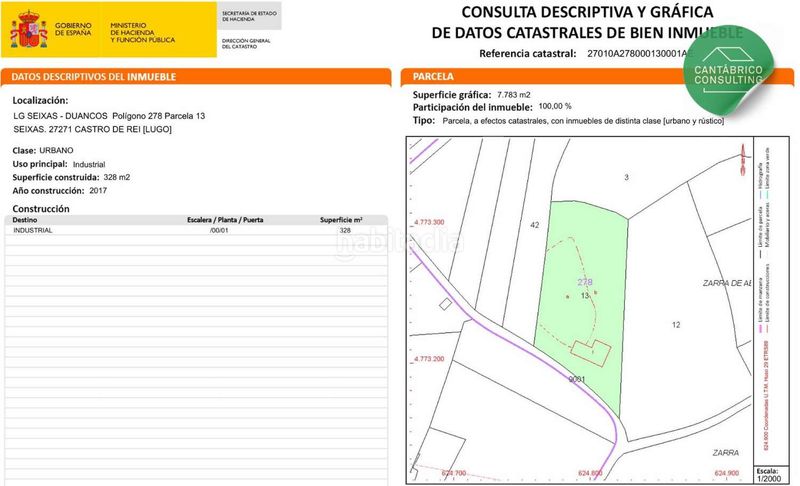Select 'SEIXAS. 27271 CASTRO DE REI [LUGO]'
Screen dimensions: 800x486
tap(92, 130)
